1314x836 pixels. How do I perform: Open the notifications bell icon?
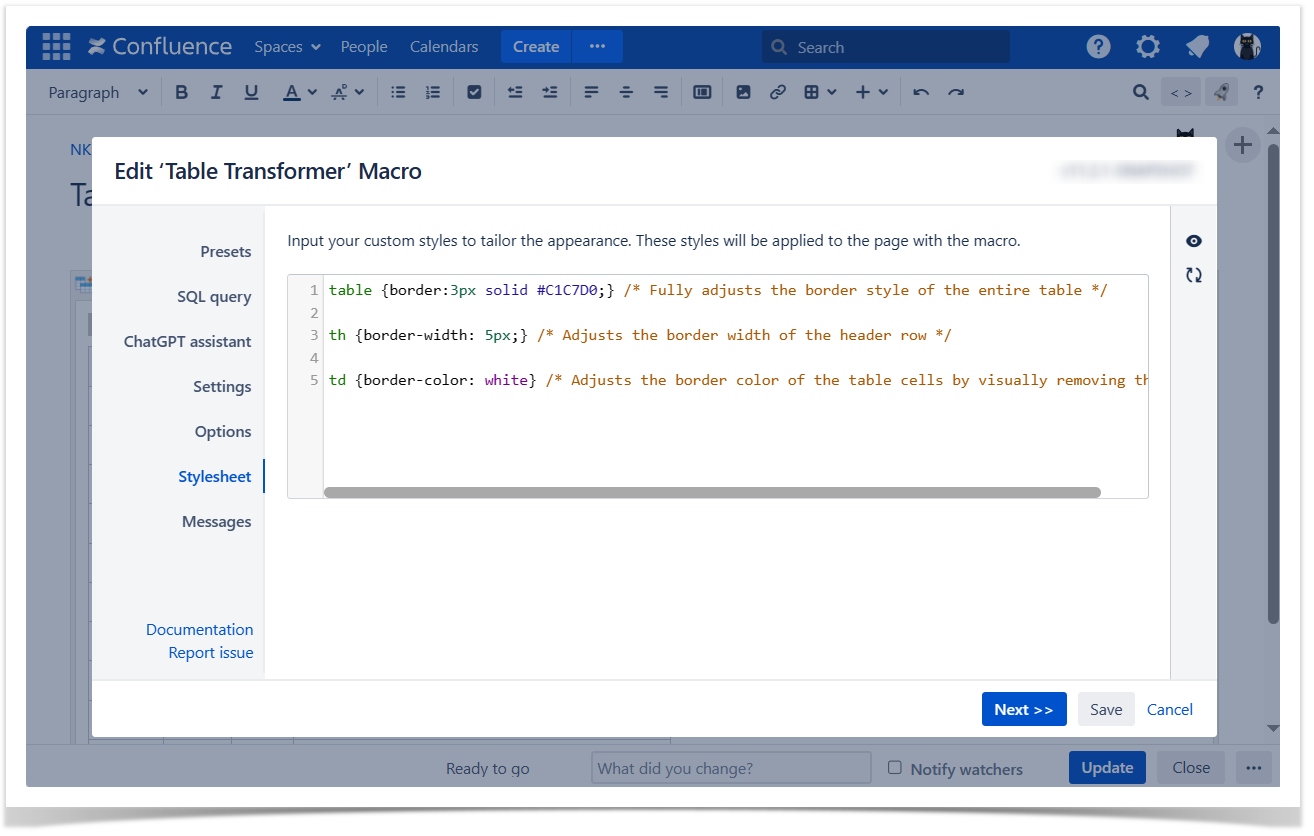click(1197, 47)
